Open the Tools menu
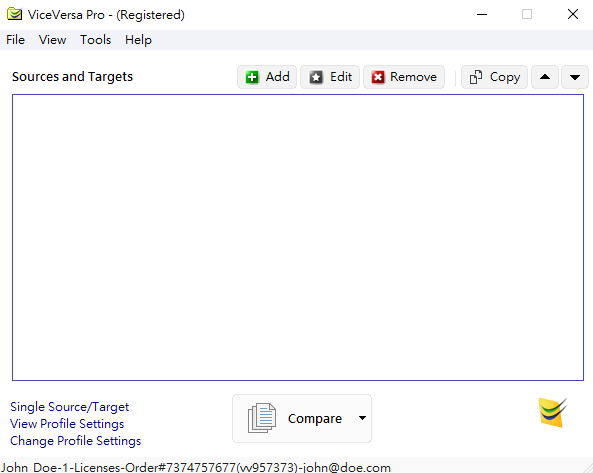Screen dimensions: 593x473 coord(95,40)
